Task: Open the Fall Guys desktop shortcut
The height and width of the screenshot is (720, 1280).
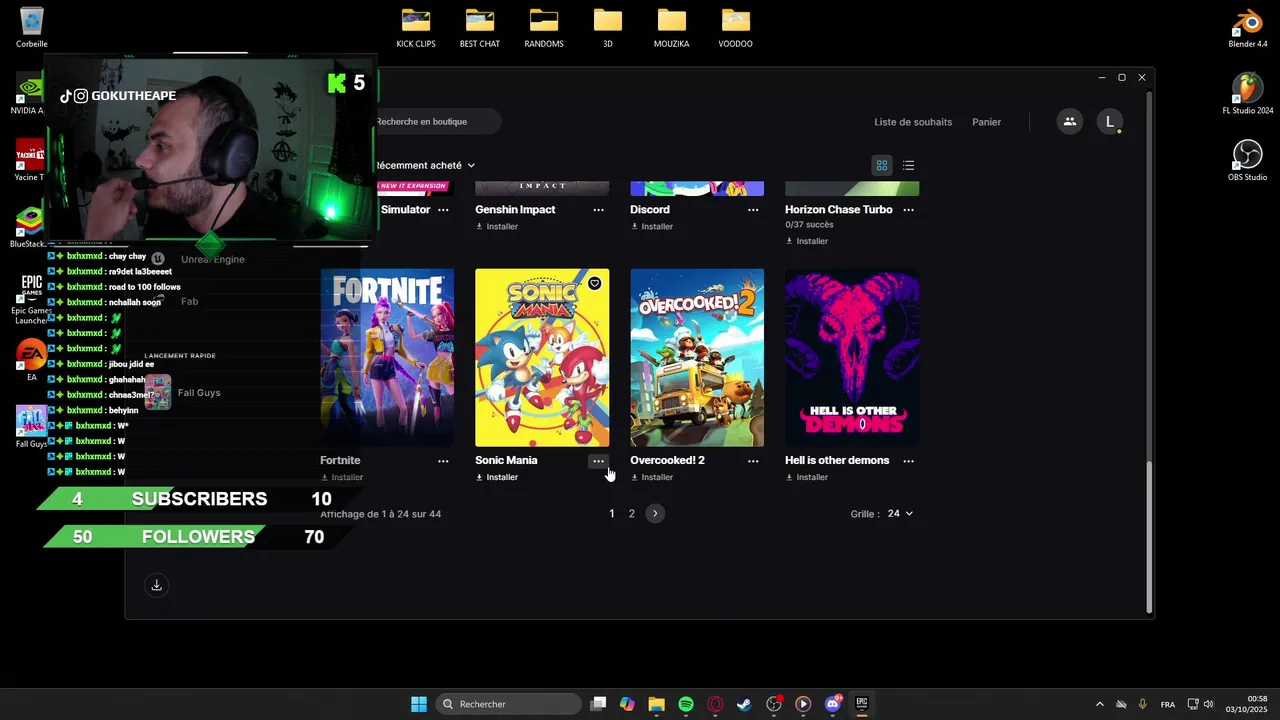Action: 31,426
